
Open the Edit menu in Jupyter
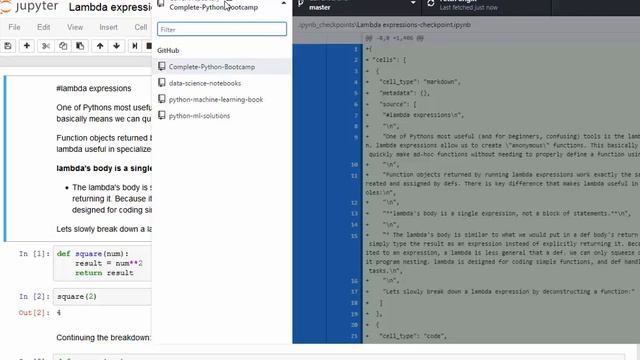coord(44,27)
